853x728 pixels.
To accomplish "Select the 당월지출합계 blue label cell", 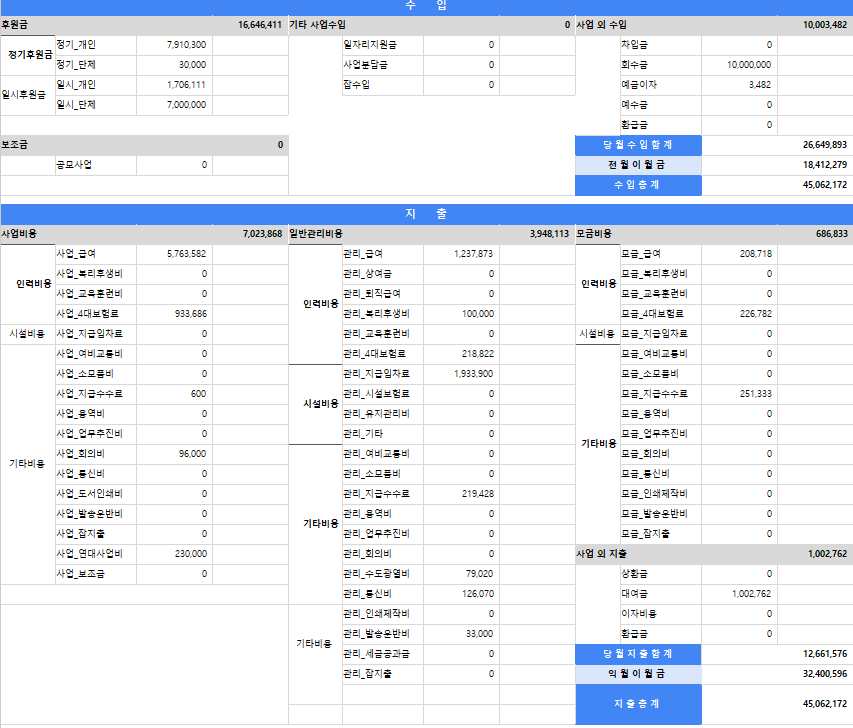I will (x=638, y=654).
